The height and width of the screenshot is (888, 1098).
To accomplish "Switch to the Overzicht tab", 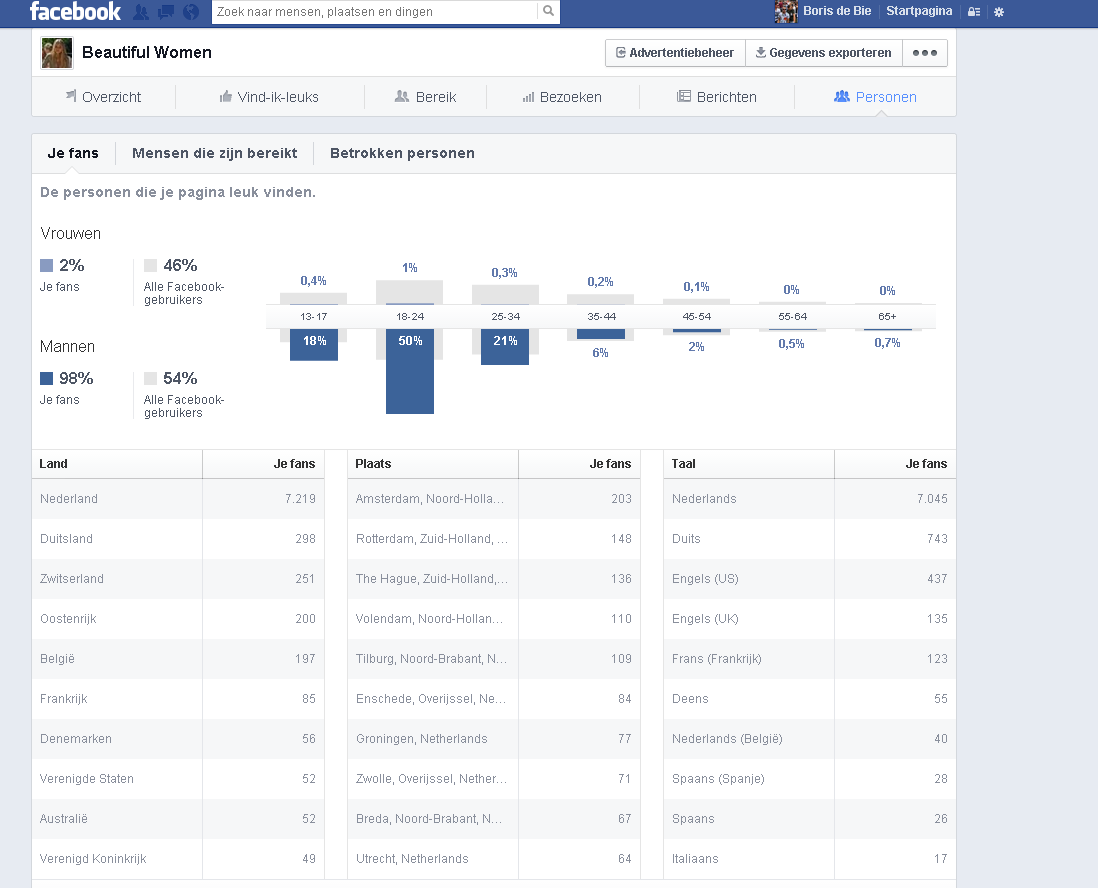I will point(104,97).
